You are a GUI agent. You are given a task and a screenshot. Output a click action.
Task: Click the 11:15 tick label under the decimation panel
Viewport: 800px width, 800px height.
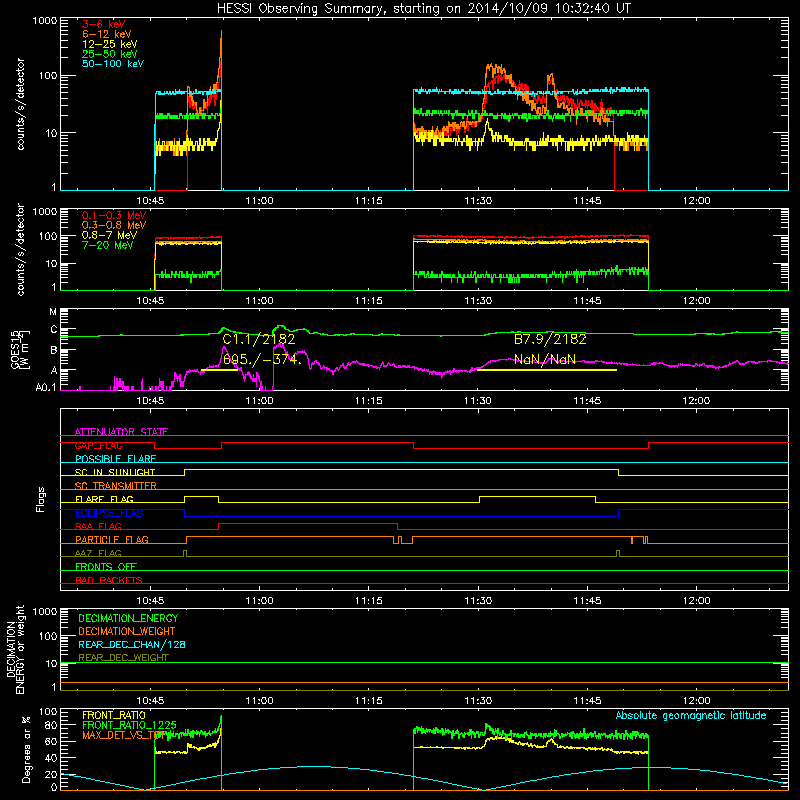(368, 701)
